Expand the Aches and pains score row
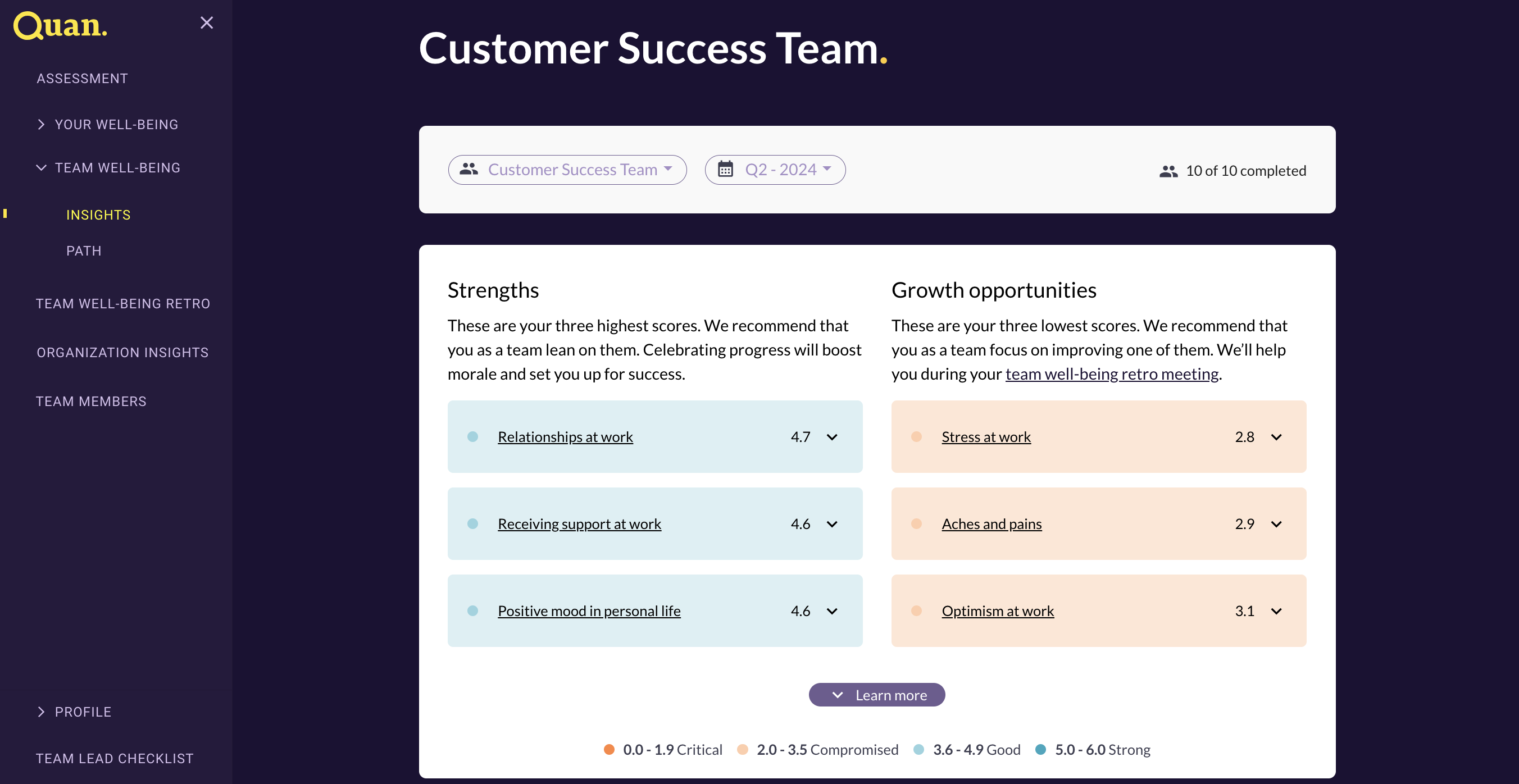The width and height of the screenshot is (1519, 784). [1277, 524]
